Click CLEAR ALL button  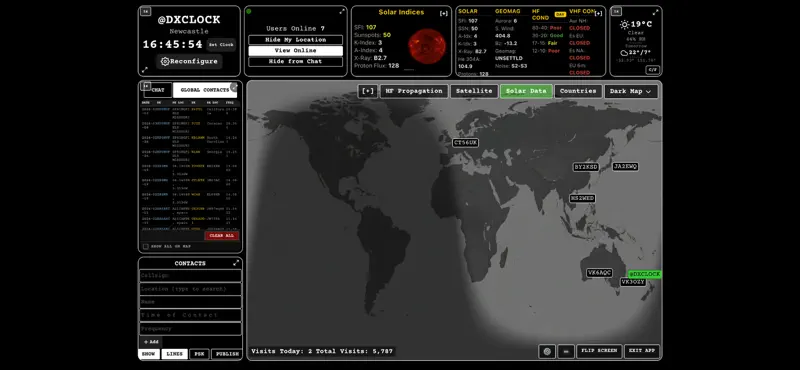[222, 236]
